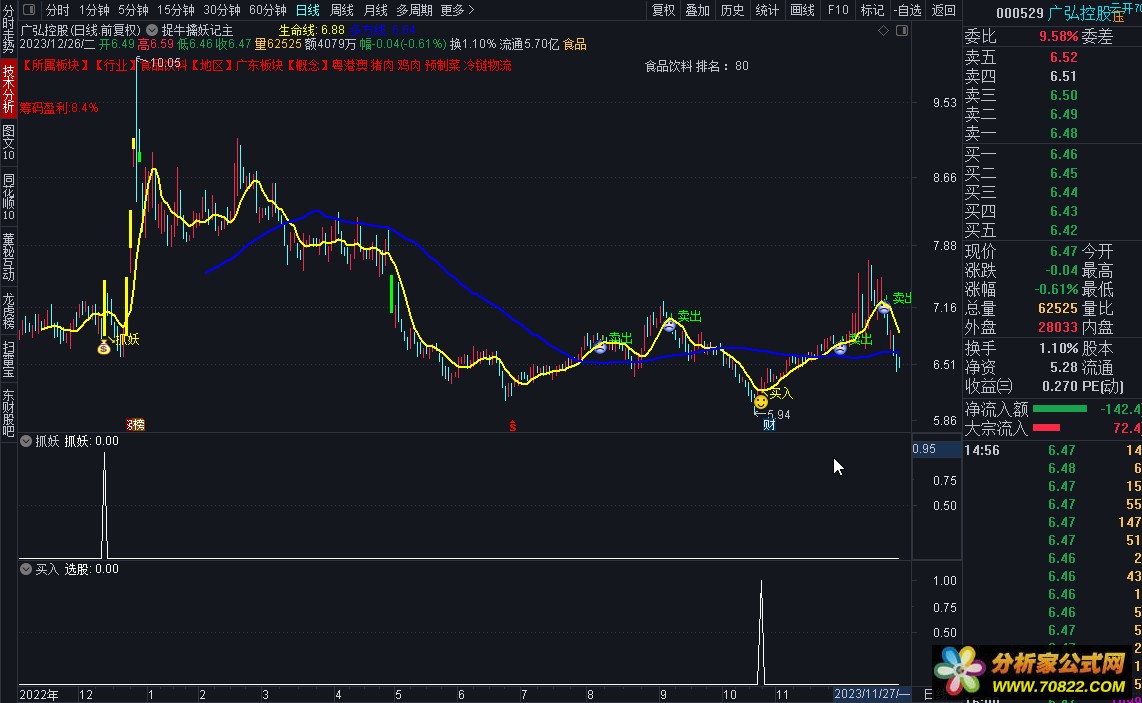The width and height of the screenshot is (1142, 703).
Task: Select the 15分钟 period
Action: [x=176, y=9]
